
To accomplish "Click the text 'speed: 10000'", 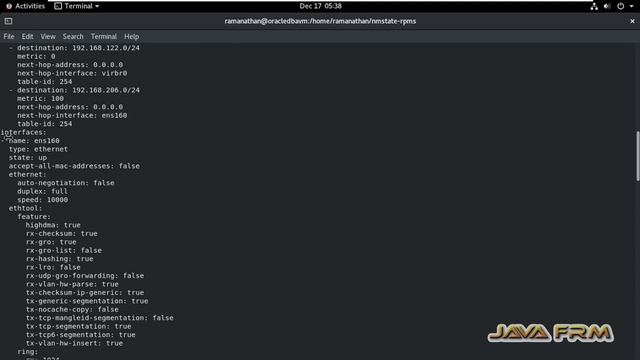I will pos(42,200).
